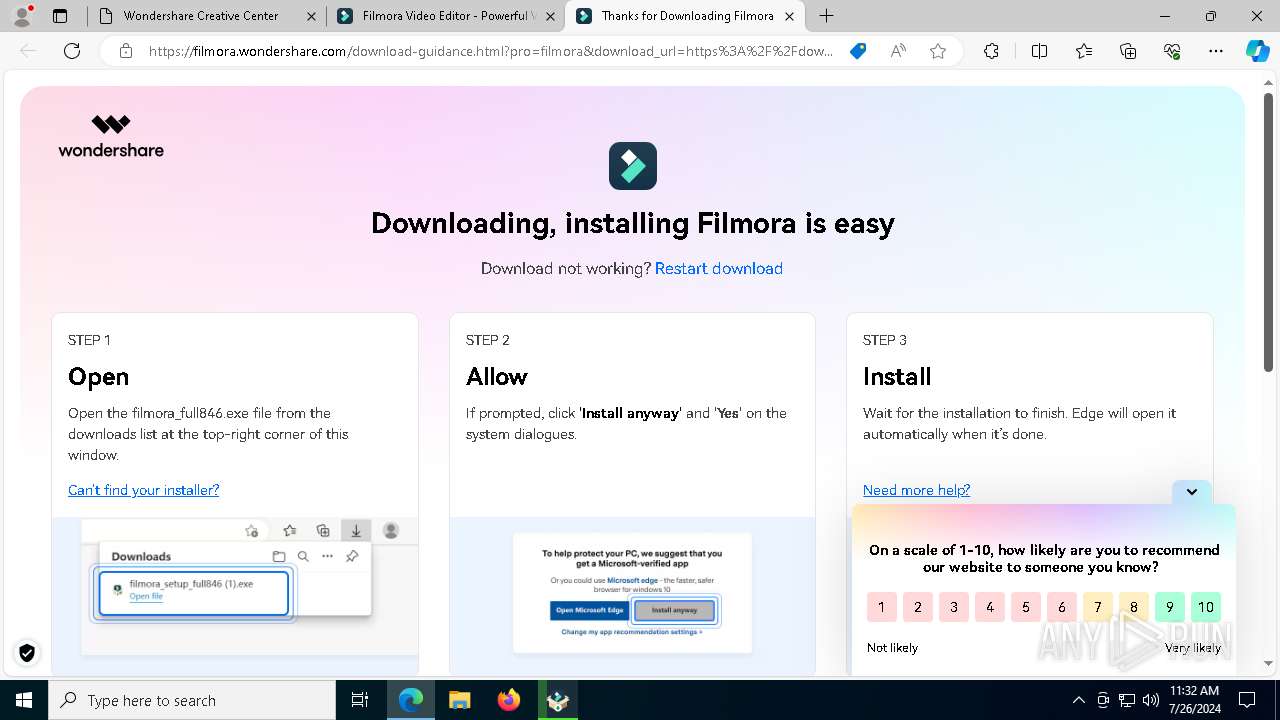Viewport: 1280px width, 720px height.
Task: Add page to favorites star
Action: [x=938, y=51]
